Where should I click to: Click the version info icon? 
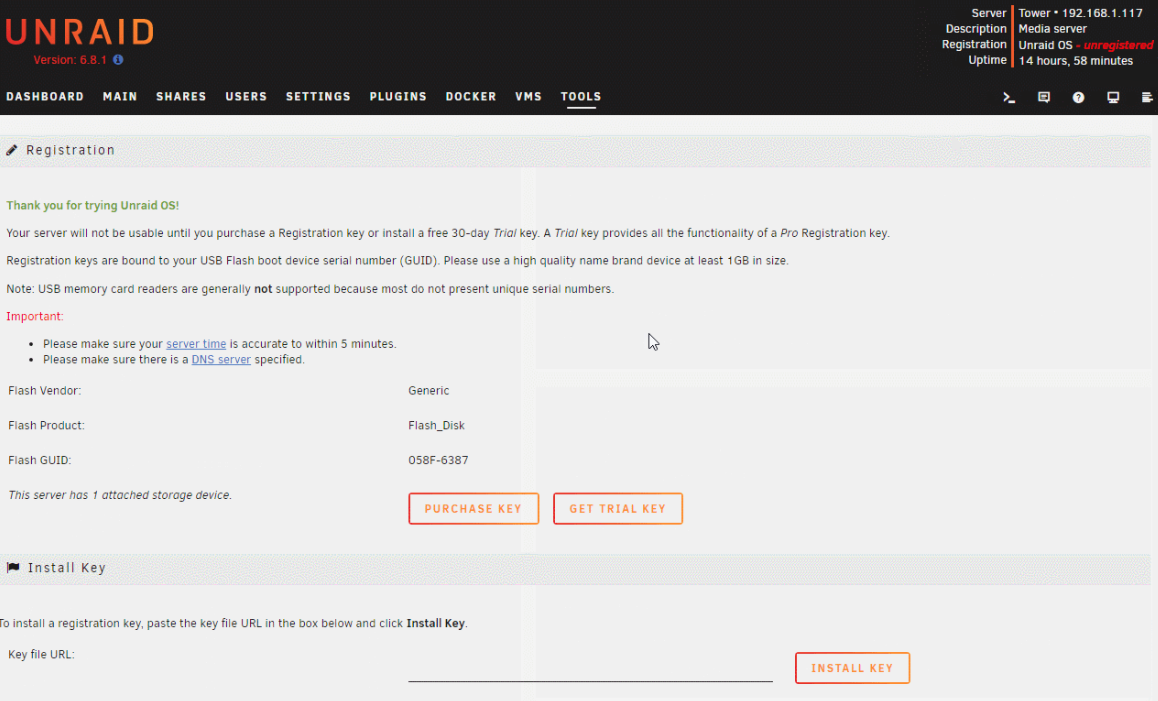tap(118, 60)
